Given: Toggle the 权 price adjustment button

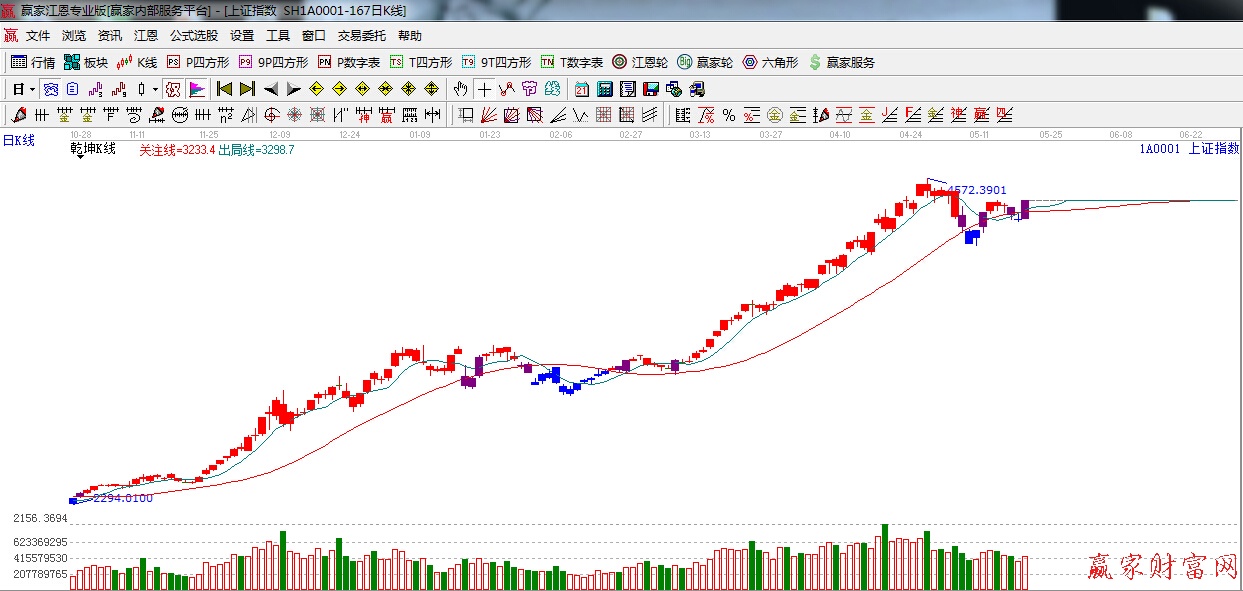Looking at the screenshot, I should tap(173, 89).
